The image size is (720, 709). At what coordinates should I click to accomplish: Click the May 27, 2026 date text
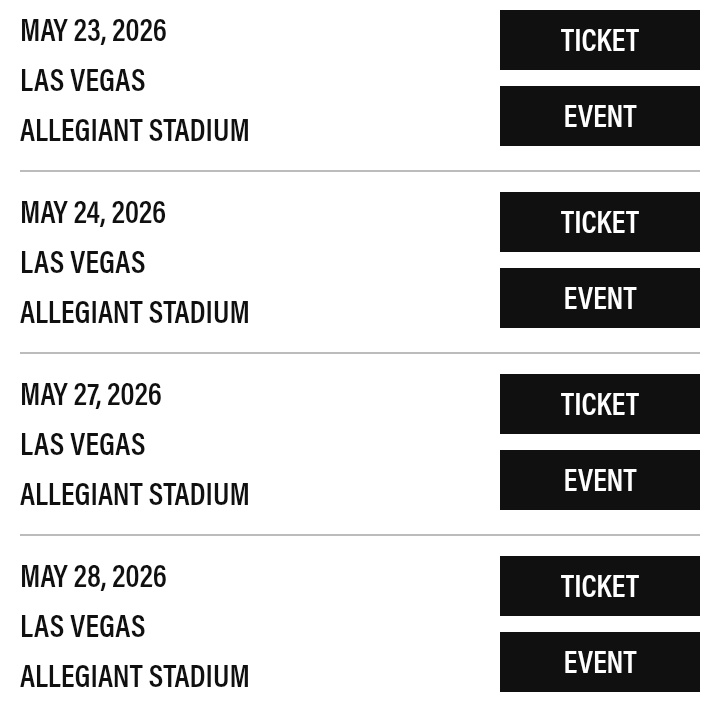(91, 395)
